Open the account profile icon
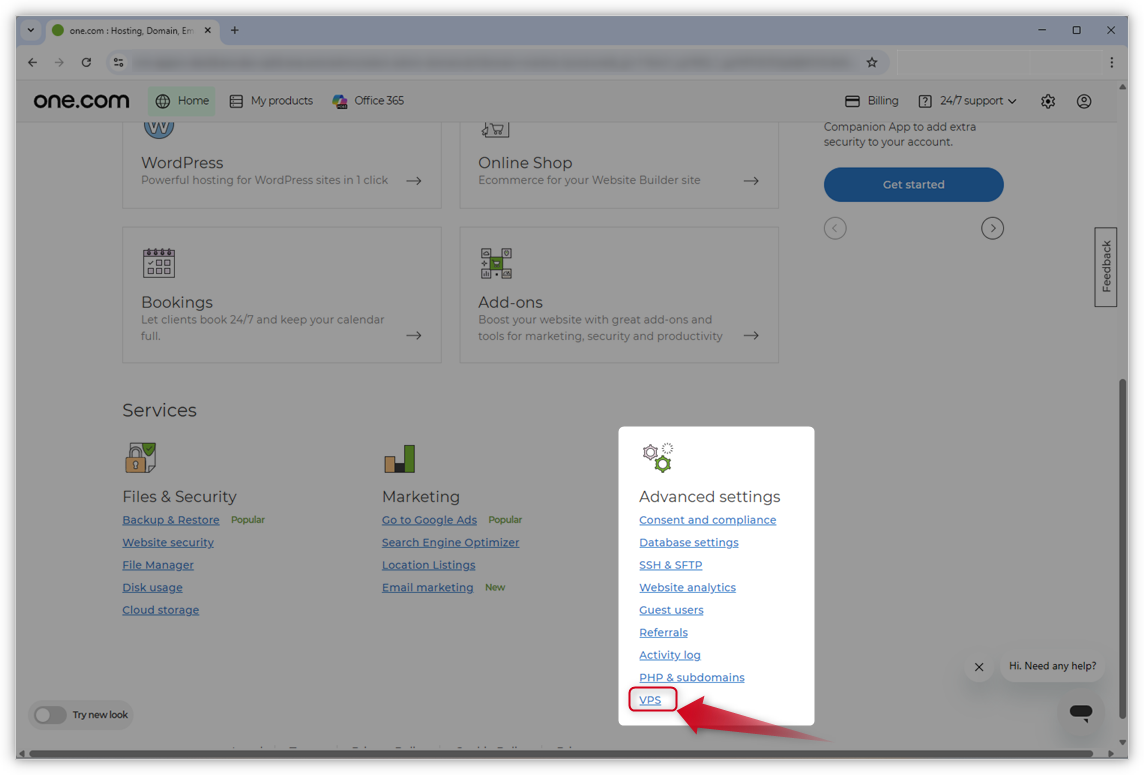This screenshot has width=1144, height=775. [1084, 101]
